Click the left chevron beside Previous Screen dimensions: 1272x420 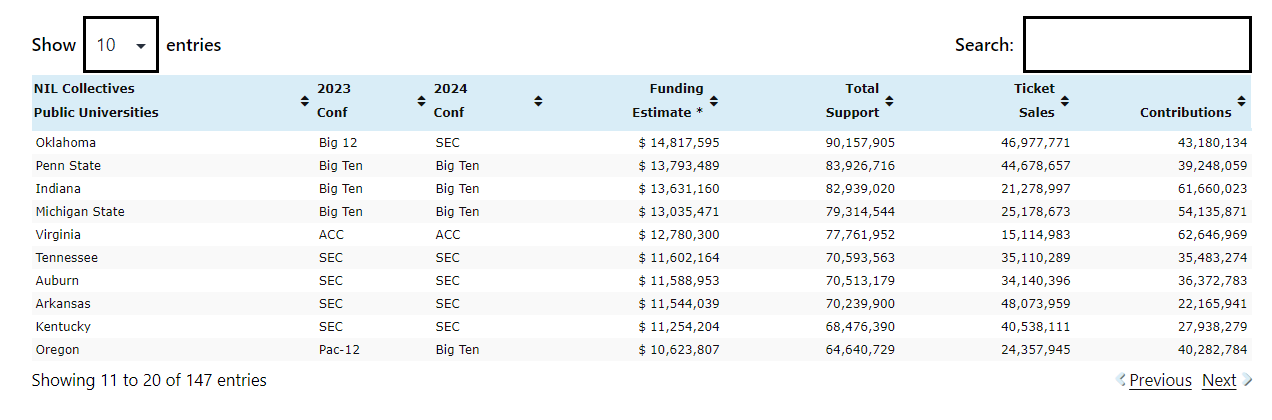coord(1121,380)
